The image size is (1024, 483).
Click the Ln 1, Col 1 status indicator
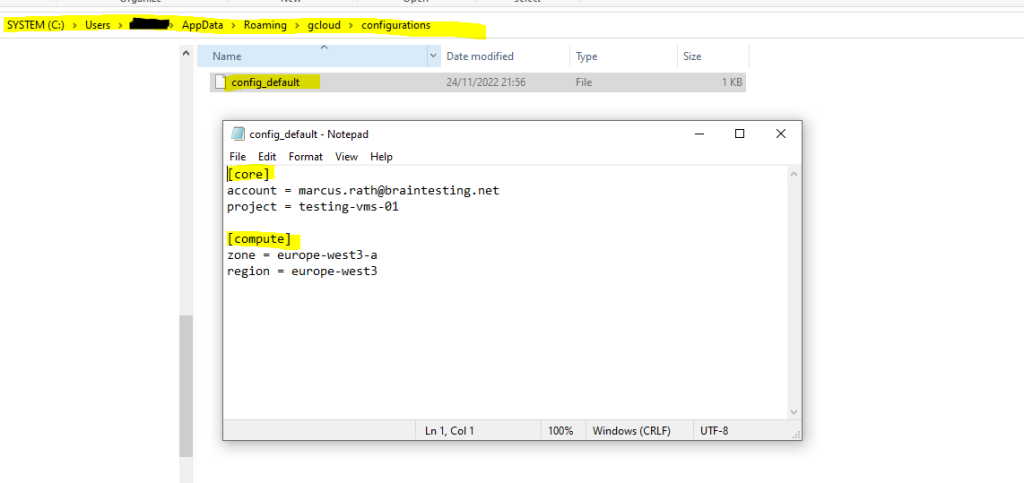click(449, 431)
